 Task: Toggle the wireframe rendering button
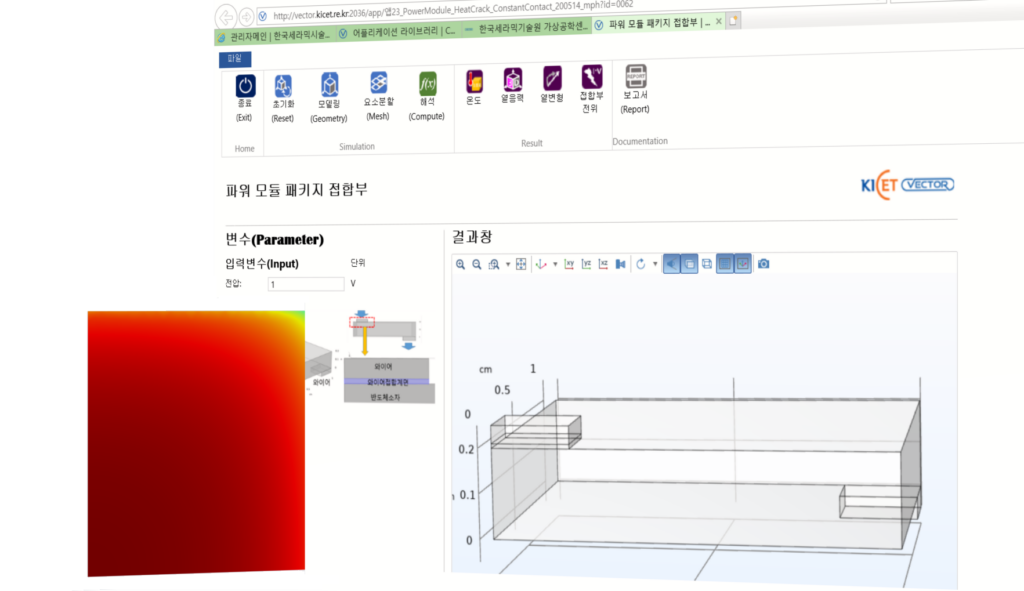[x=707, y=264]
